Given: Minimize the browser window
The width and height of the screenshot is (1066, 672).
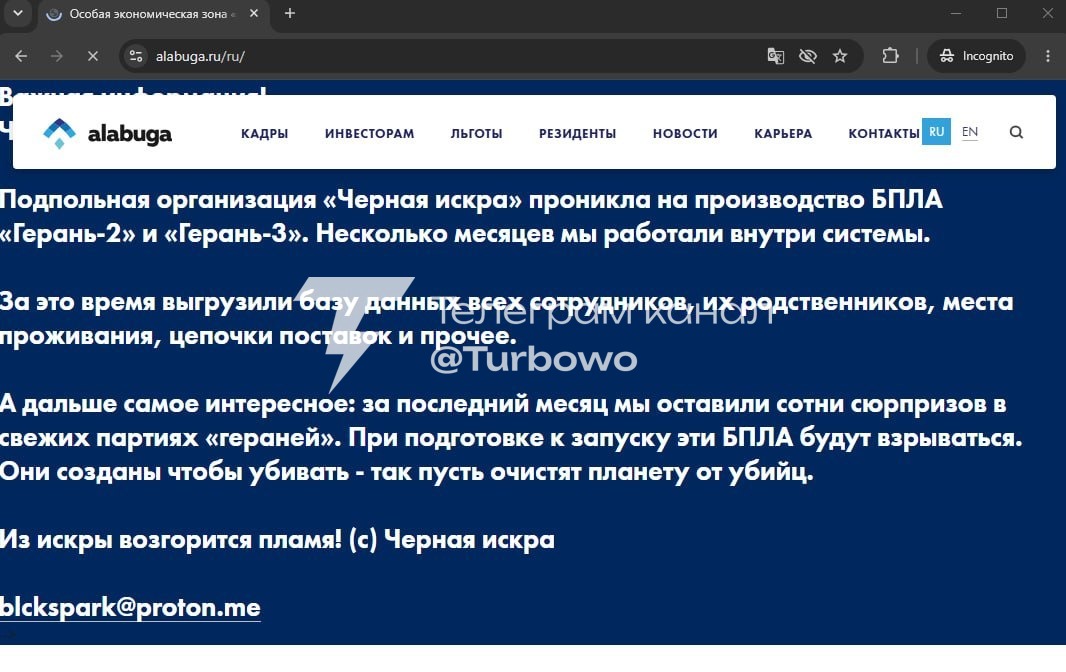Looking at the screenshot, I should (956, 13).
